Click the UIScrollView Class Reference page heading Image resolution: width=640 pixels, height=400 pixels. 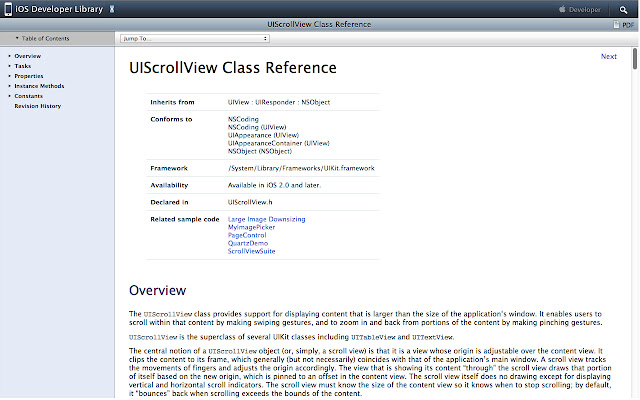233,68
